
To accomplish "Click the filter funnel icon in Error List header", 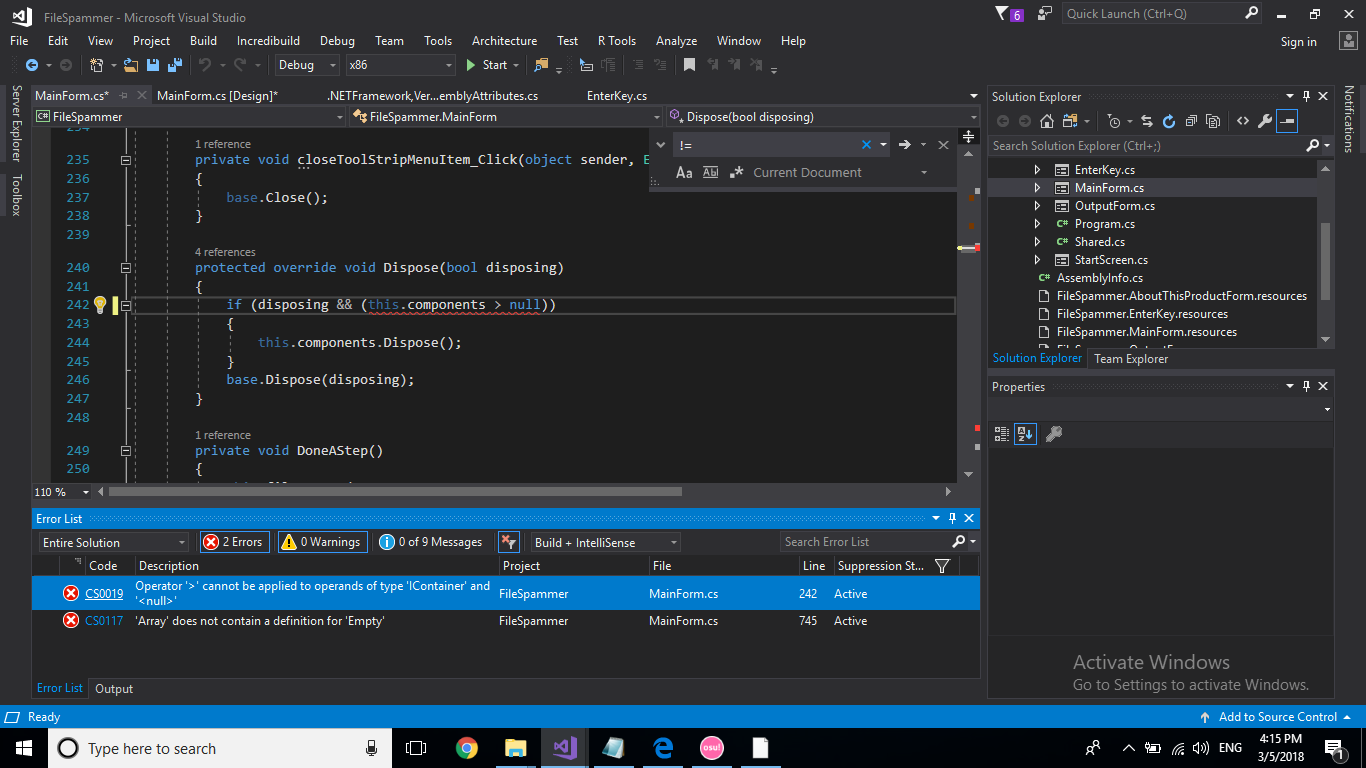I will (x=941, y=566).
